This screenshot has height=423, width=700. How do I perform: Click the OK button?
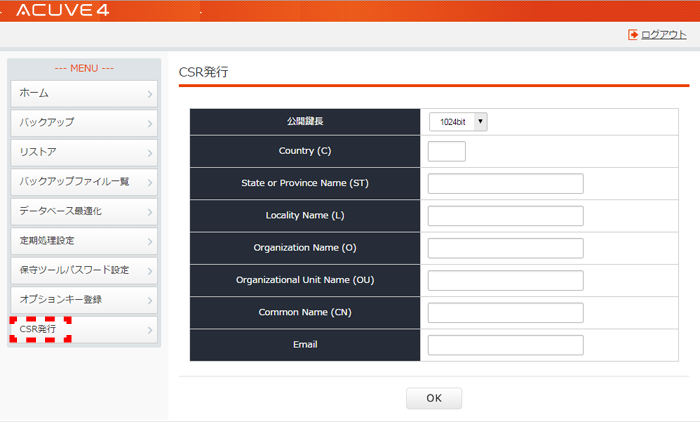[x=434, y=398]
